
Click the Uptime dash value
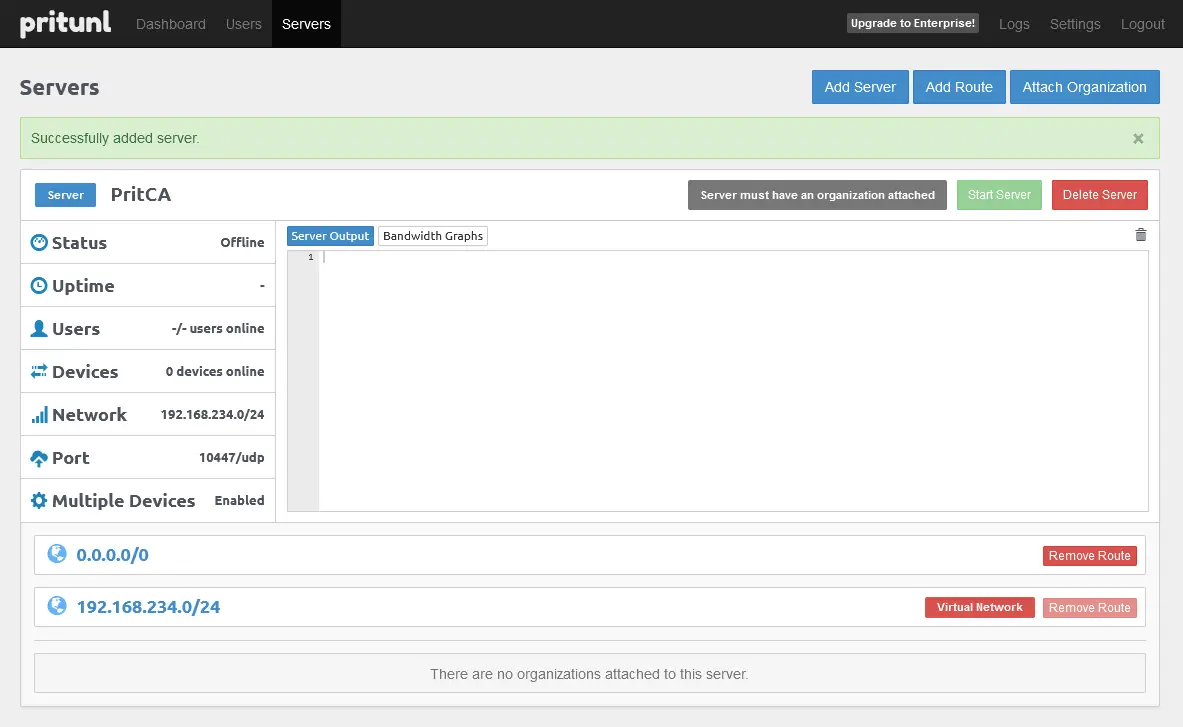(262, 286)
